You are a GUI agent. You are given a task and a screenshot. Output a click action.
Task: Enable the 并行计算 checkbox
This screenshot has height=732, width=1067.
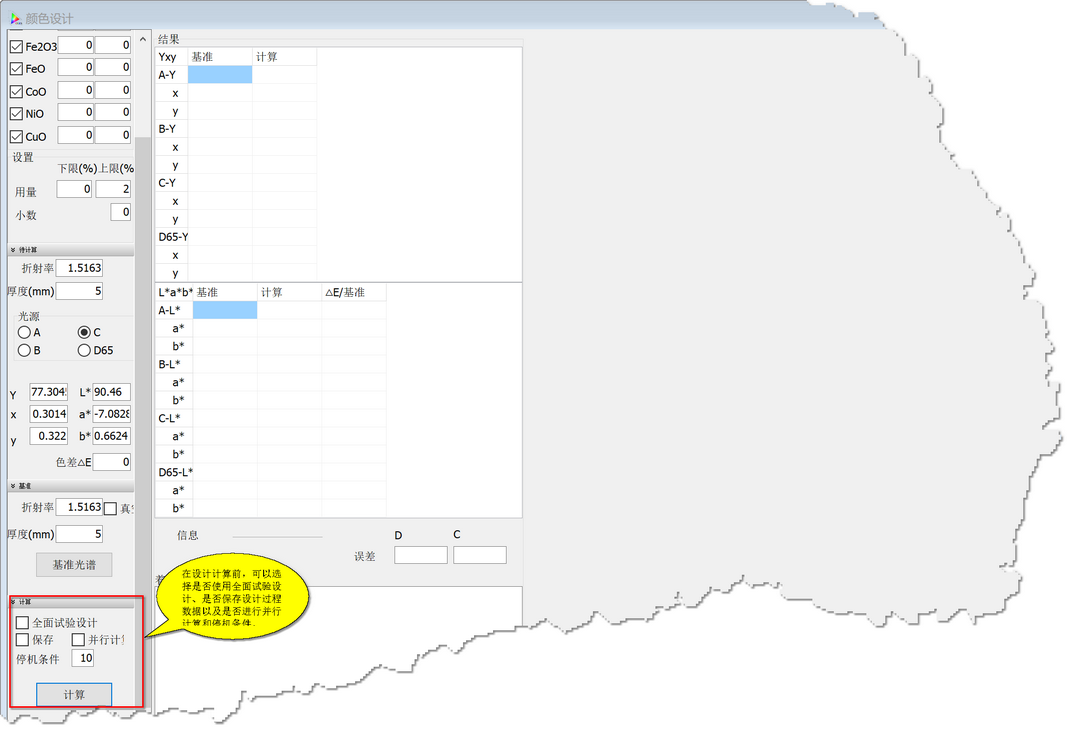[x=79, y=640]
